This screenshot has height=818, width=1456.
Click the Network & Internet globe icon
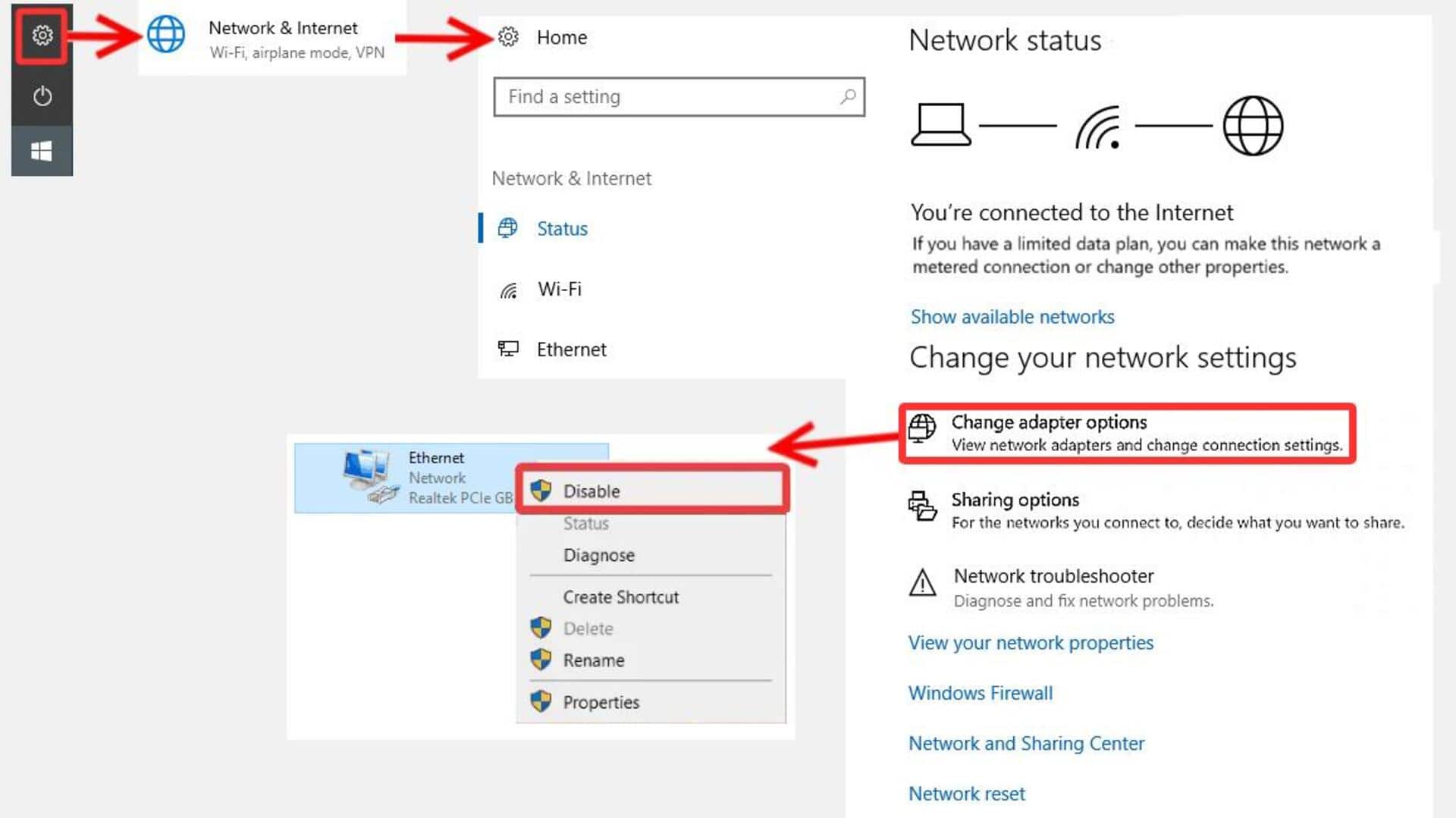click(x=166, y=34)
